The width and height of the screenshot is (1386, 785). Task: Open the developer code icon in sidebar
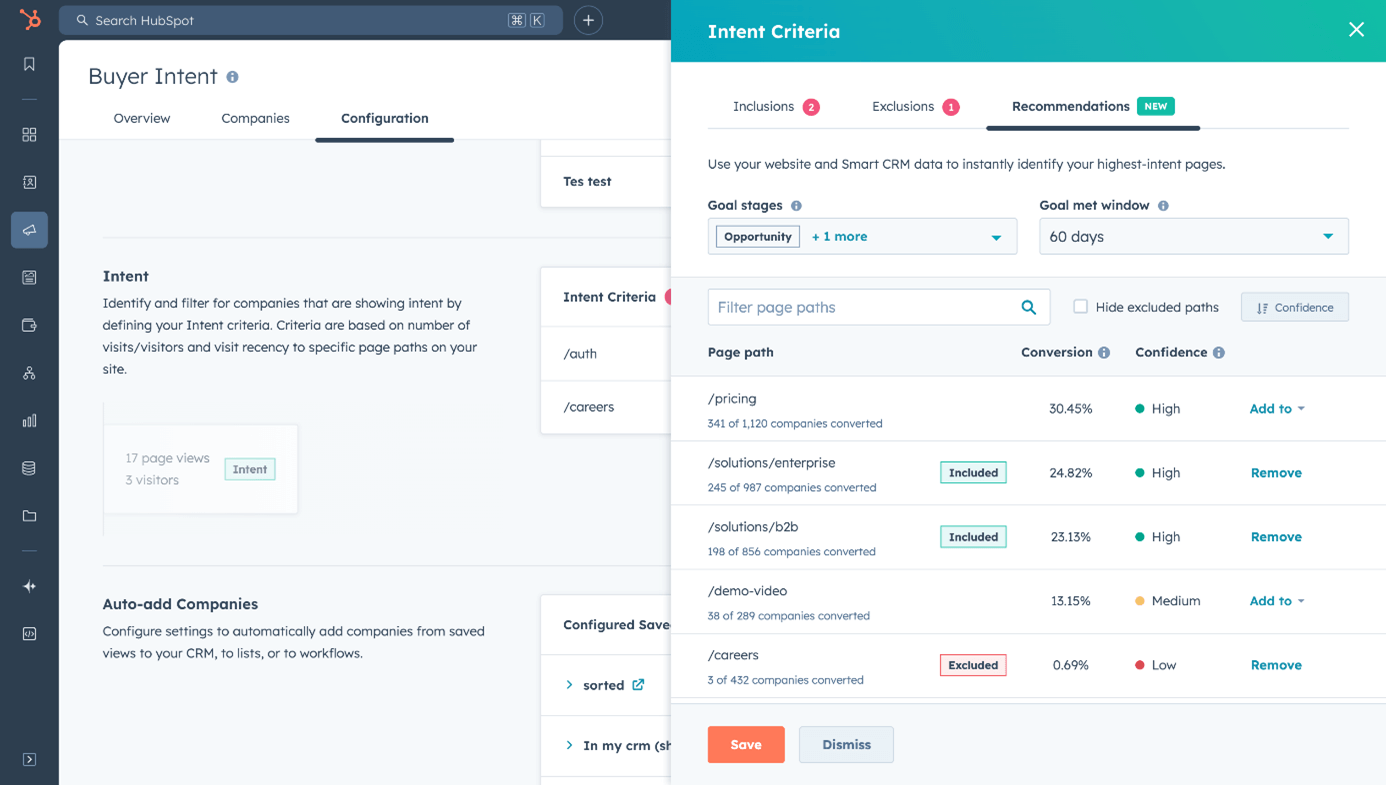(29, 634)
